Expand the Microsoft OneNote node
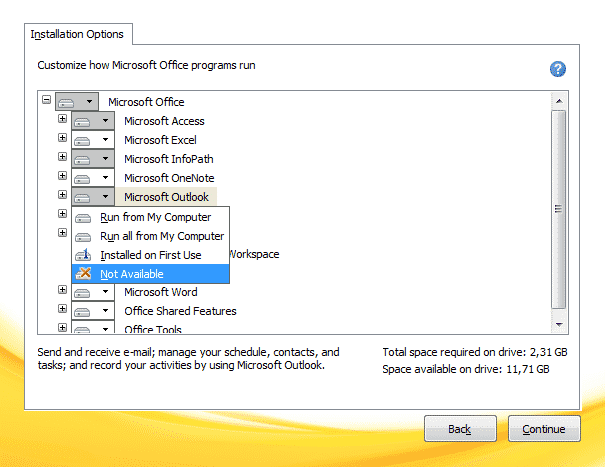Screen dimensions: 605x467 tap(63, 176)
